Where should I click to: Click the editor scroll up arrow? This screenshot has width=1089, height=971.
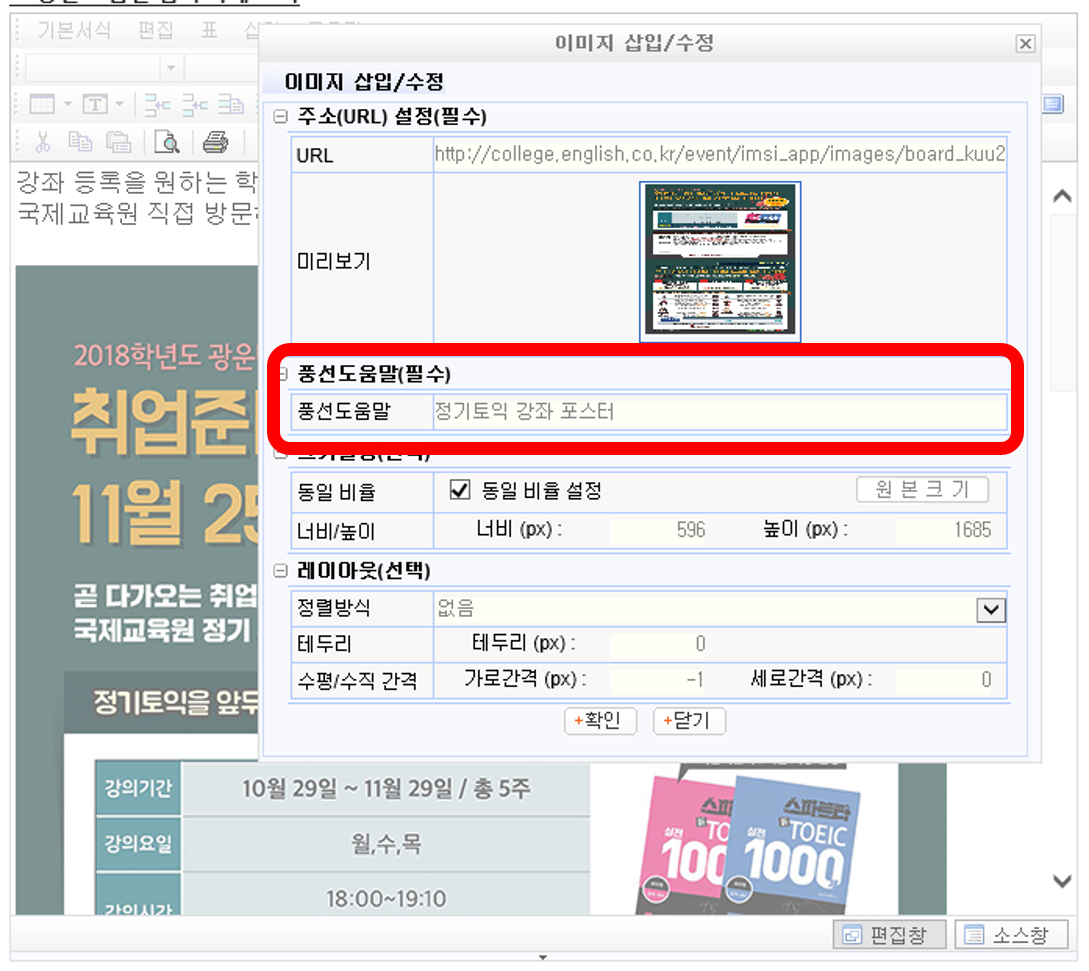(x=1062, y=197)
